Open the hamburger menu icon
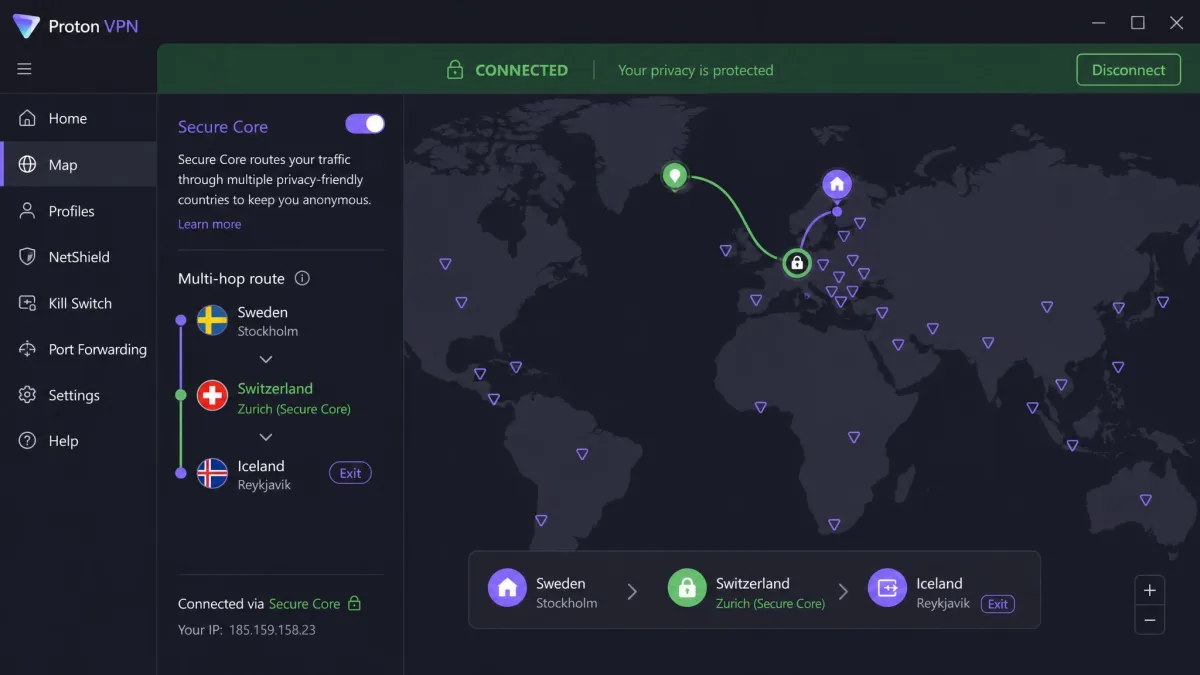The width and height of the screenshot is (1200, 675). pos(24,69)
